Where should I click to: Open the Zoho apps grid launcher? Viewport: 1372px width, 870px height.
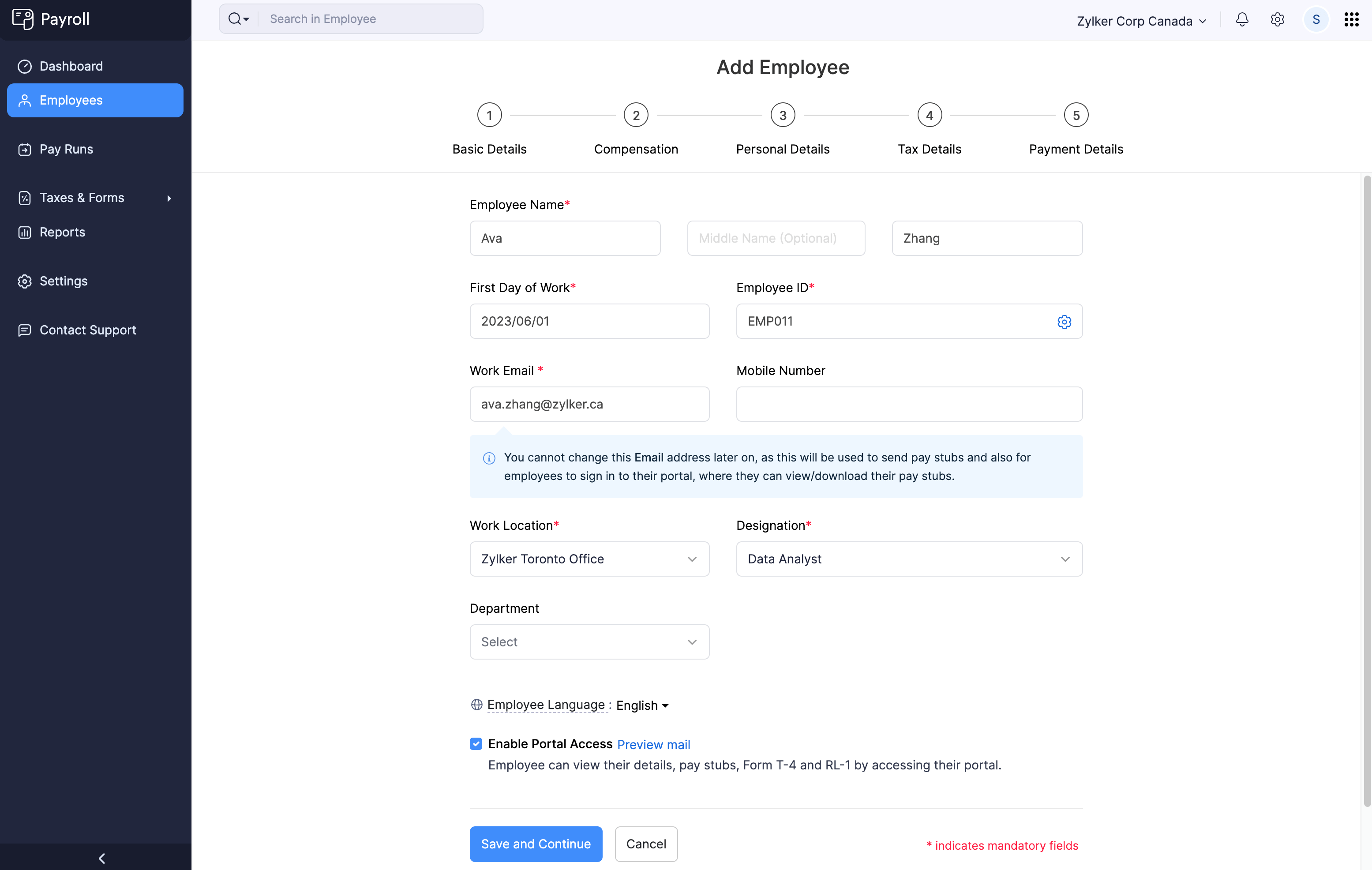[x=1352, y=19]
